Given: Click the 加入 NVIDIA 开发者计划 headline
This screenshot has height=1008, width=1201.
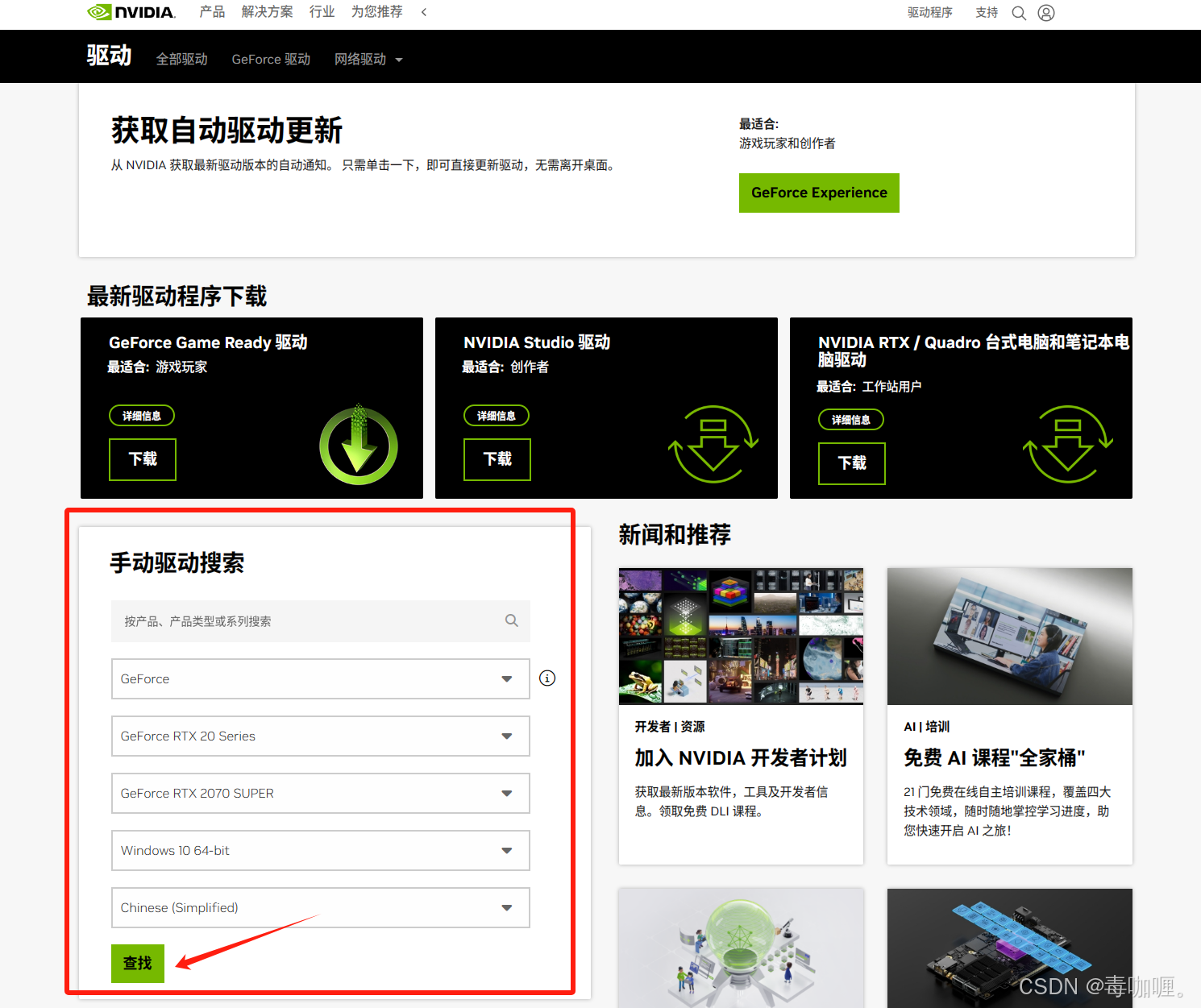Looking at the screenshot, I should click(x=741, y=757).
